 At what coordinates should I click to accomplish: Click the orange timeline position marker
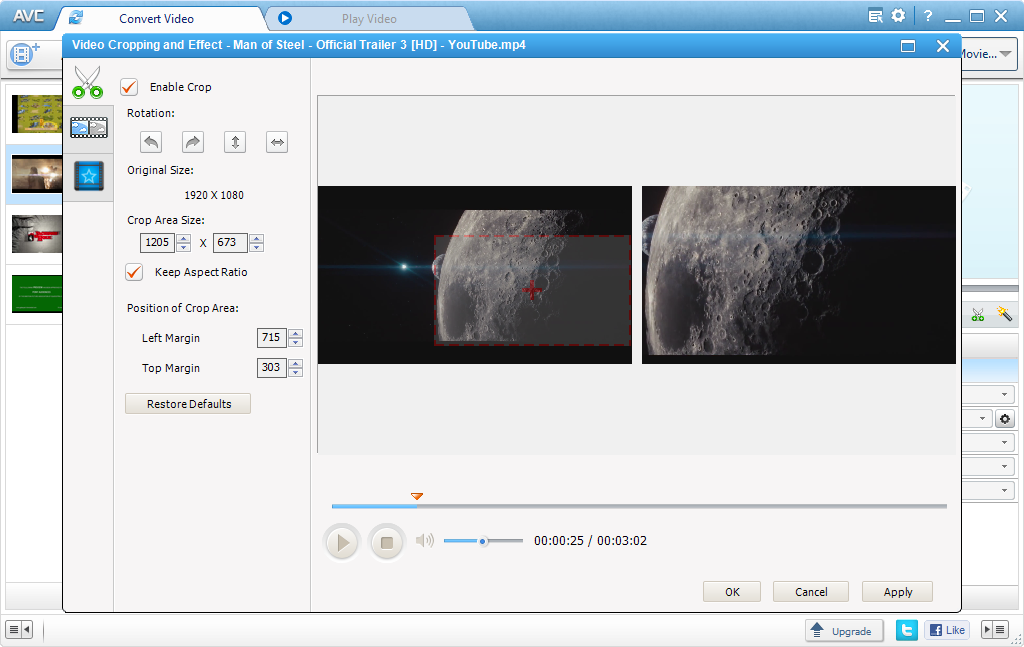click(x=417, y=497)
